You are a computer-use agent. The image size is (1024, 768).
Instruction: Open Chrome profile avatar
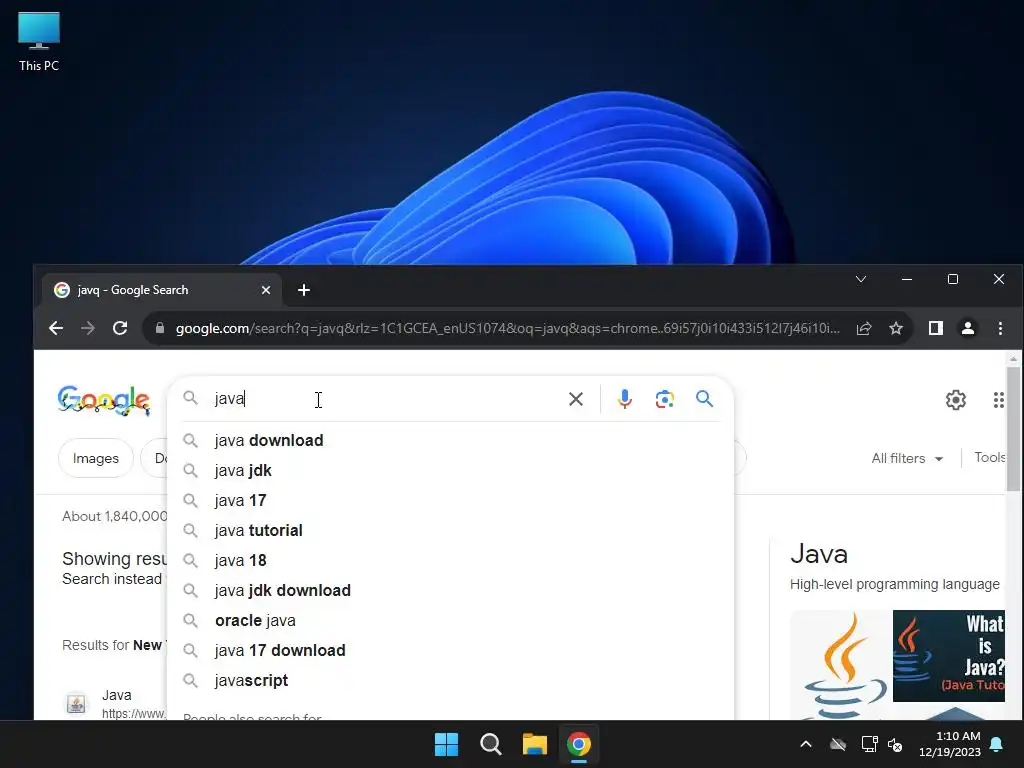(x=968, y=328)
